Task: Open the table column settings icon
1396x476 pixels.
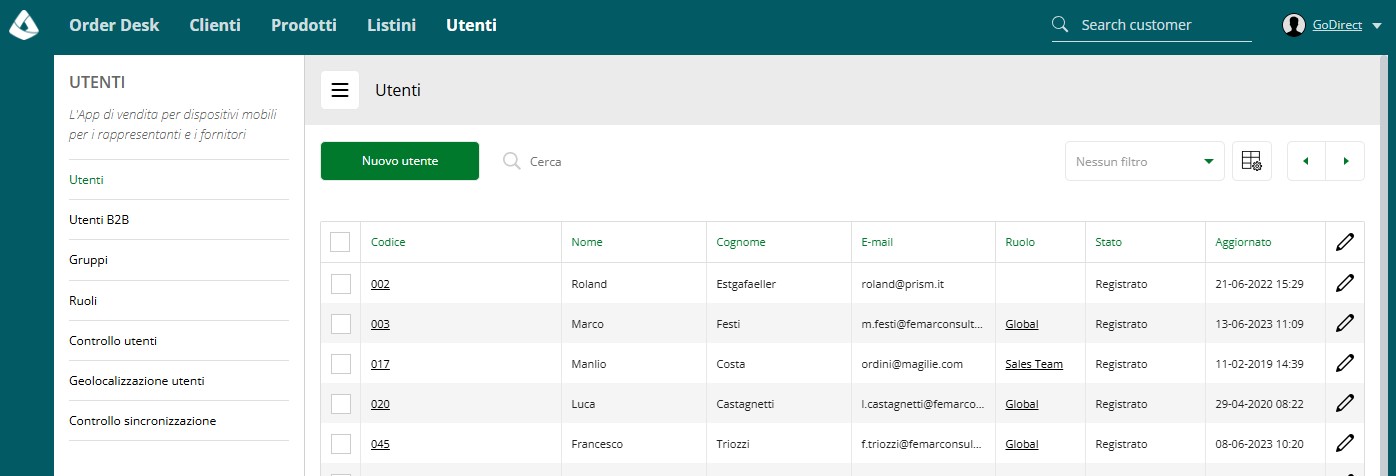Action: tap(1251, 161)
